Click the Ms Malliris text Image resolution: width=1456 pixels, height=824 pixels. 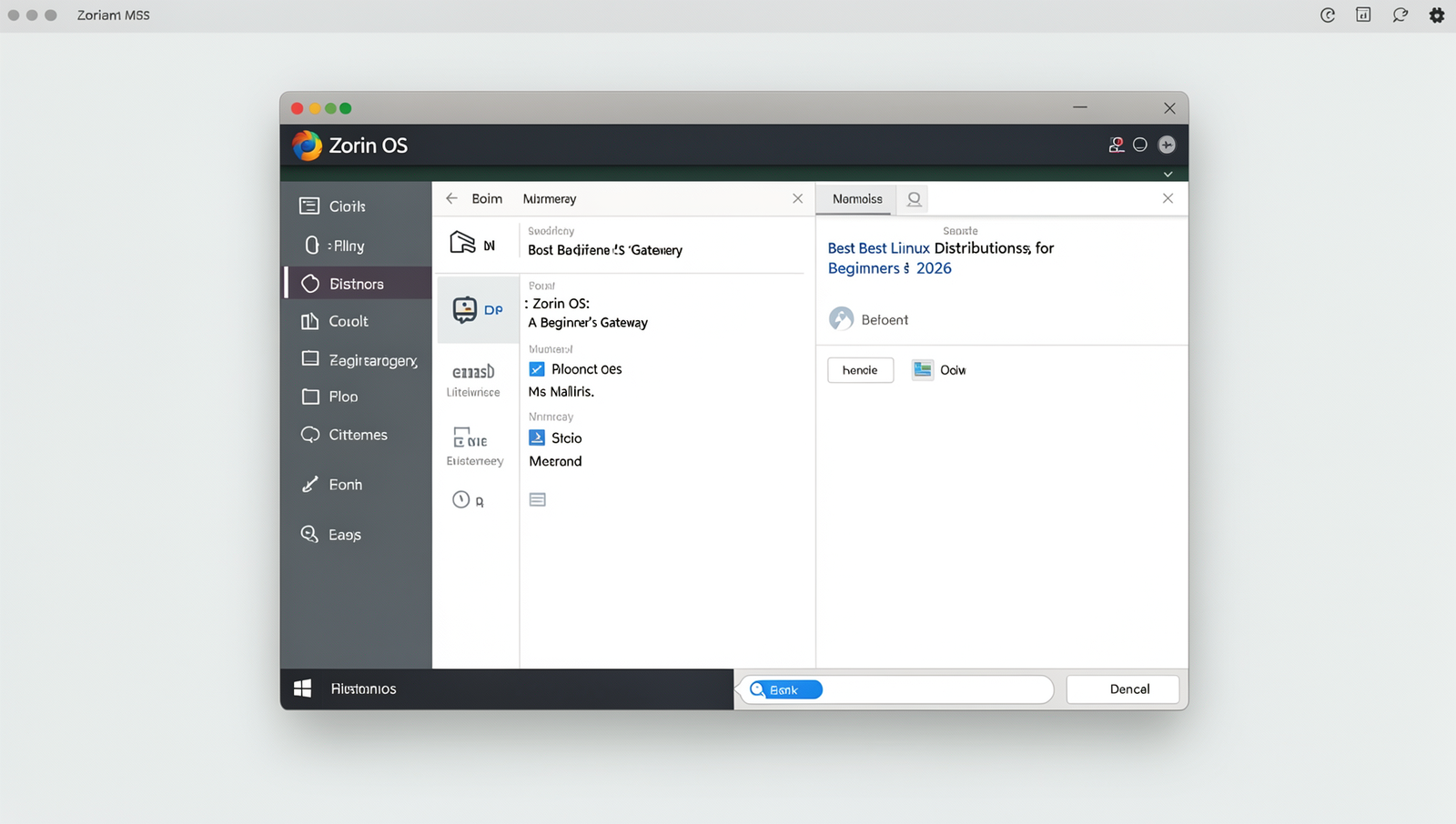click(x=561, y=392)
